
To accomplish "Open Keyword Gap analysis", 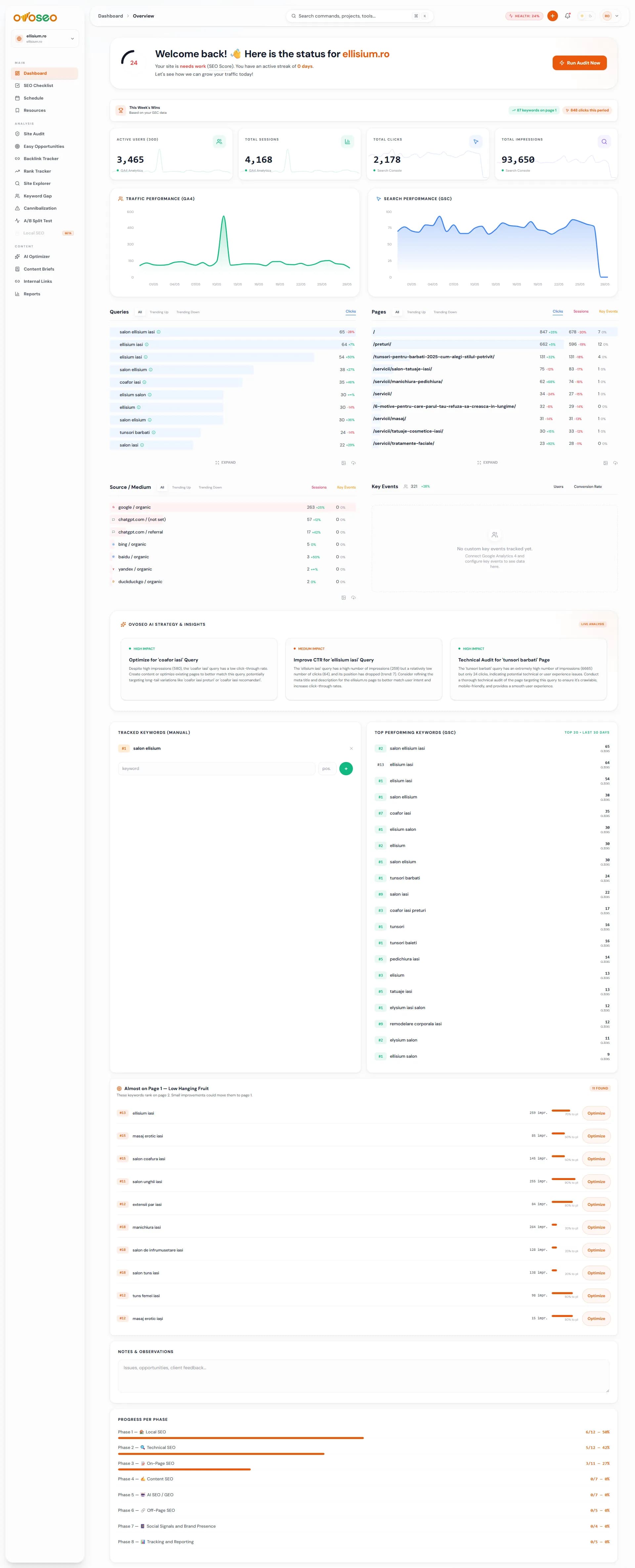I will click(x=44, y=196).
